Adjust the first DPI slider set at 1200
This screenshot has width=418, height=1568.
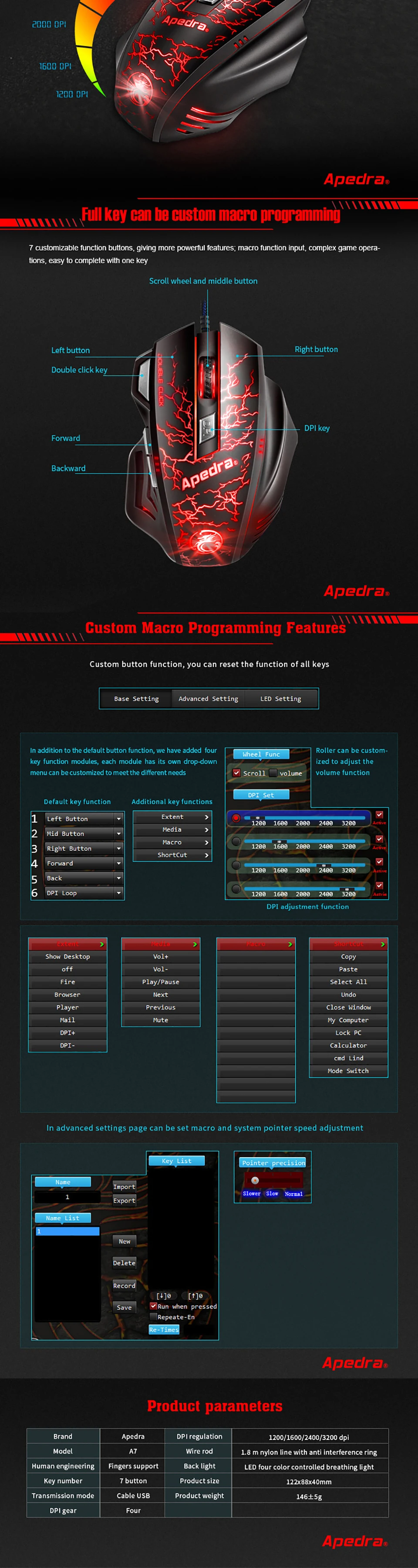click(x=257, y=817)
